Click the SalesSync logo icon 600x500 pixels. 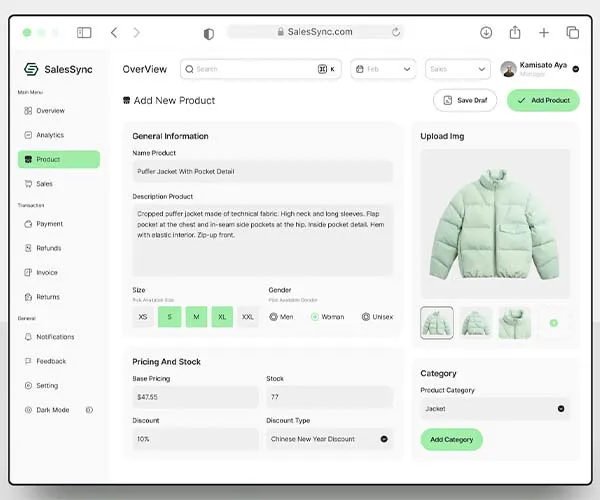[31, 69]
